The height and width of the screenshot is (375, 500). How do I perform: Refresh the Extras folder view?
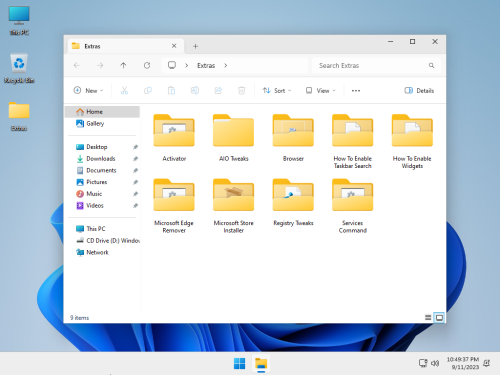pyautogui.click(x=147, y=65)
